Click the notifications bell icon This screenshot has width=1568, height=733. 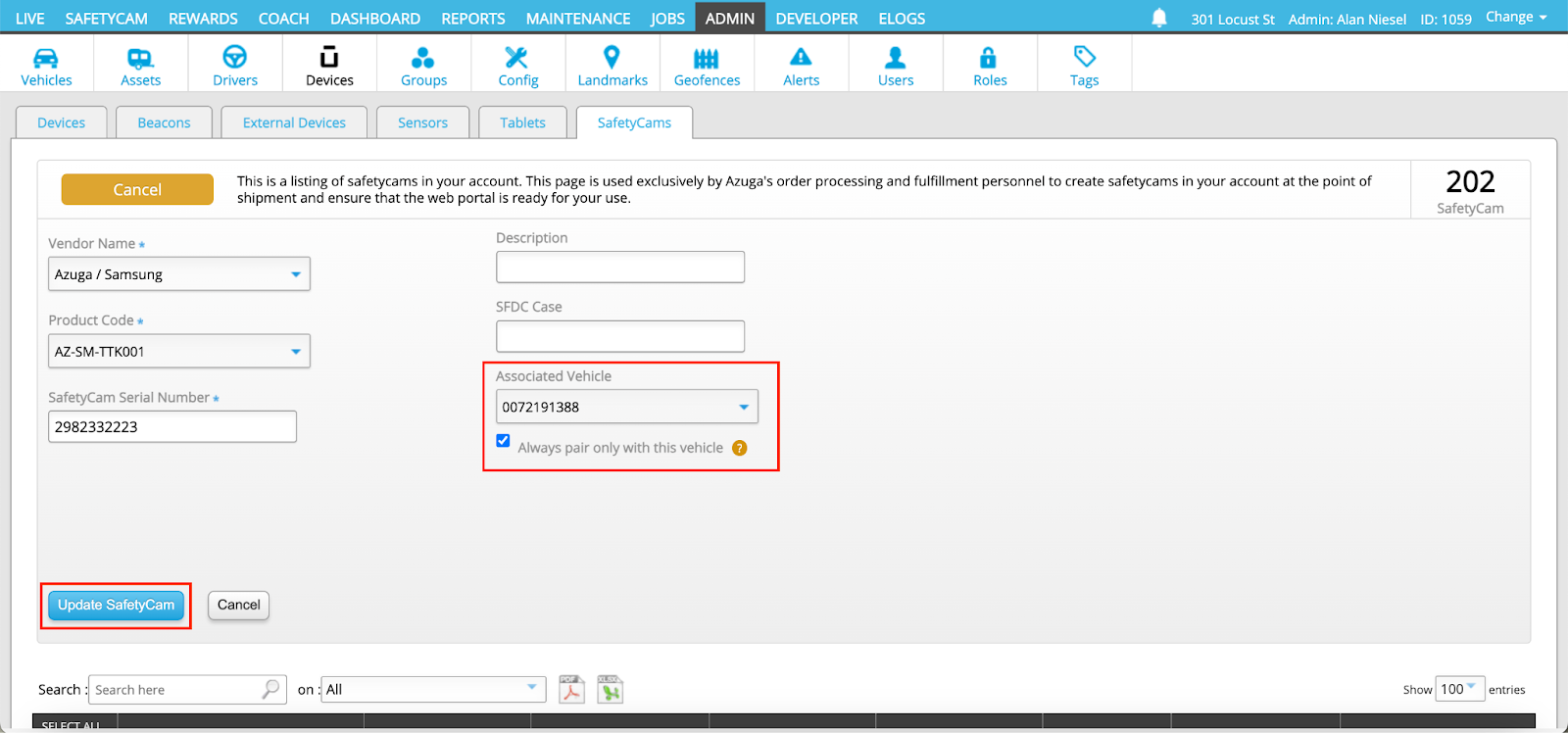point(1159,18)
